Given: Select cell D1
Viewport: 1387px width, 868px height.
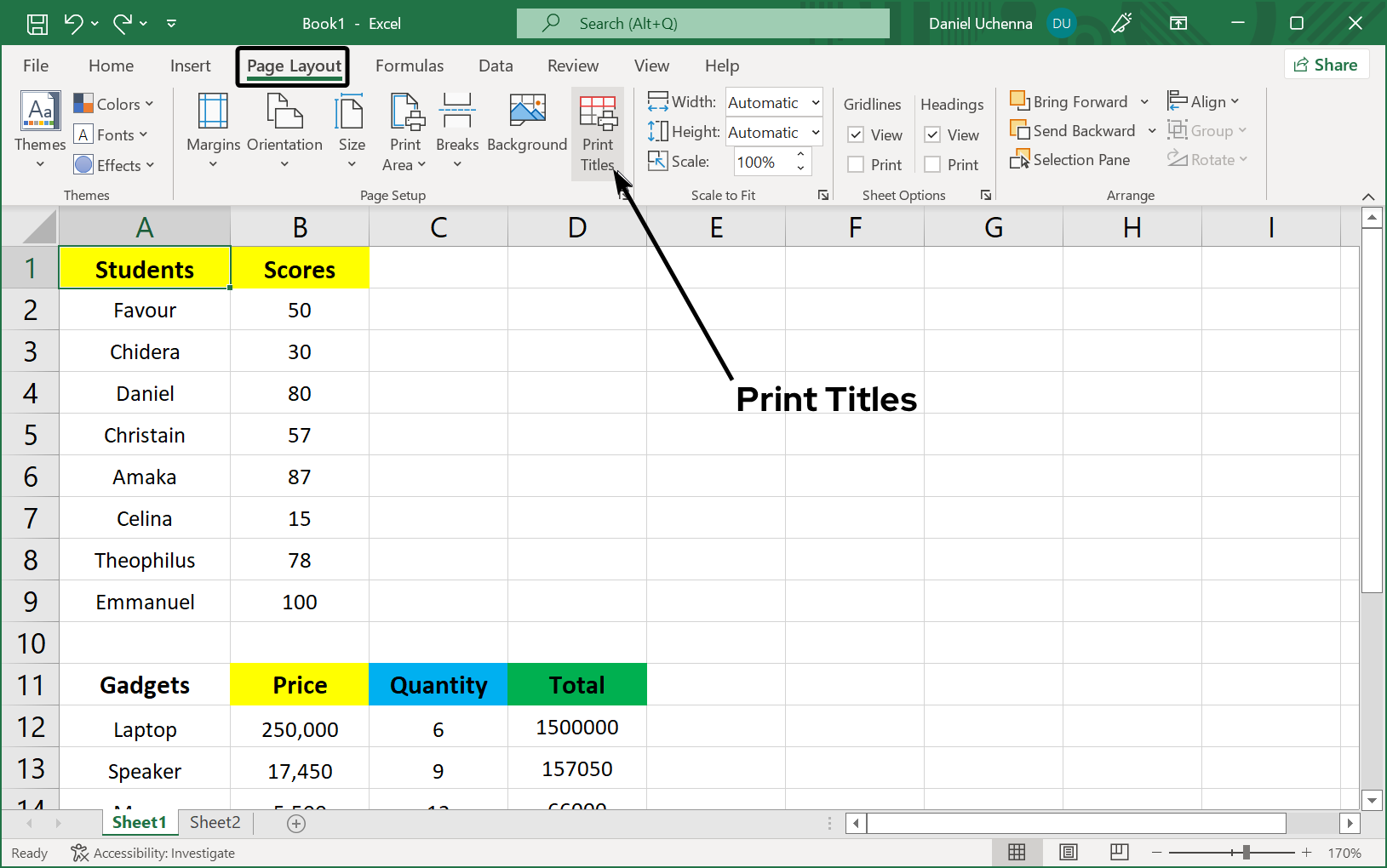Looking at the screenshot, I should [x=577, y=268].
